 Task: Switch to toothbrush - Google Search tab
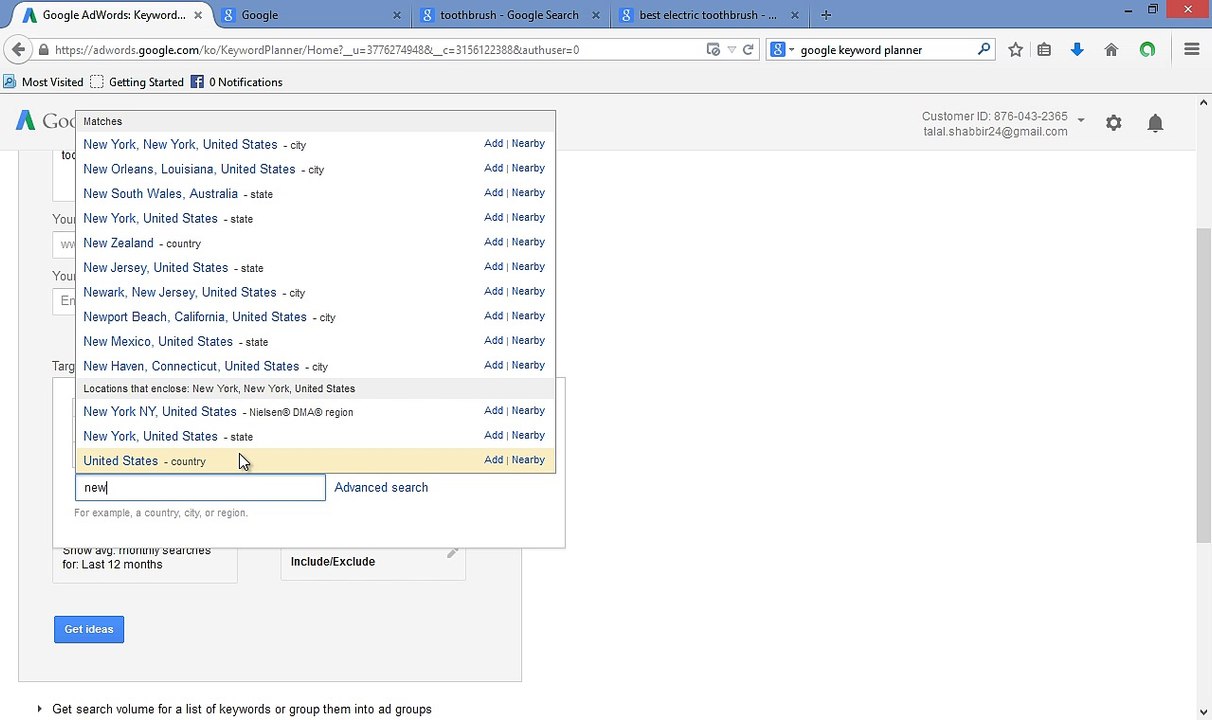coord(511,15)
